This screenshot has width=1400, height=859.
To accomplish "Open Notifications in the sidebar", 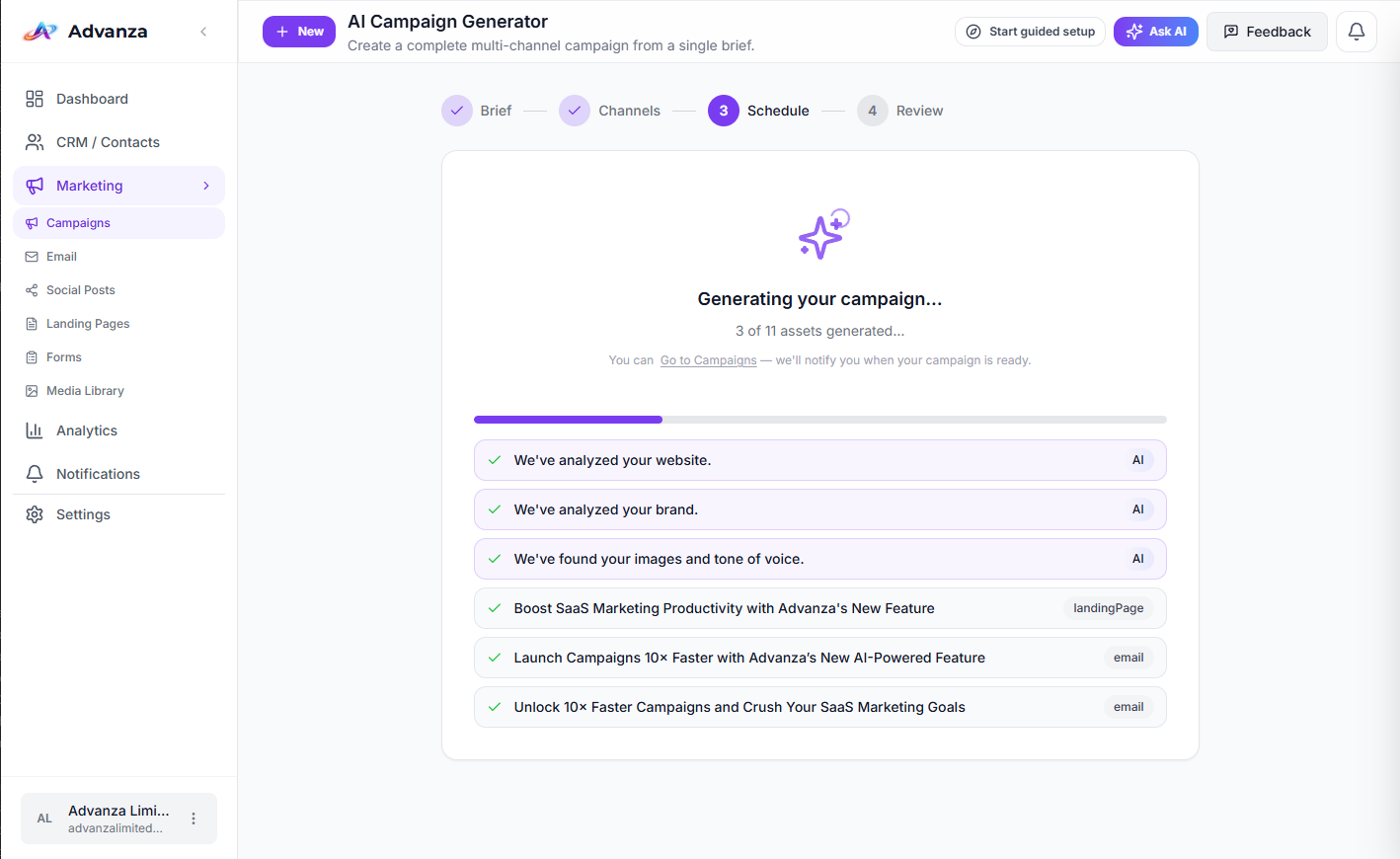I will (x=118, y=474).
